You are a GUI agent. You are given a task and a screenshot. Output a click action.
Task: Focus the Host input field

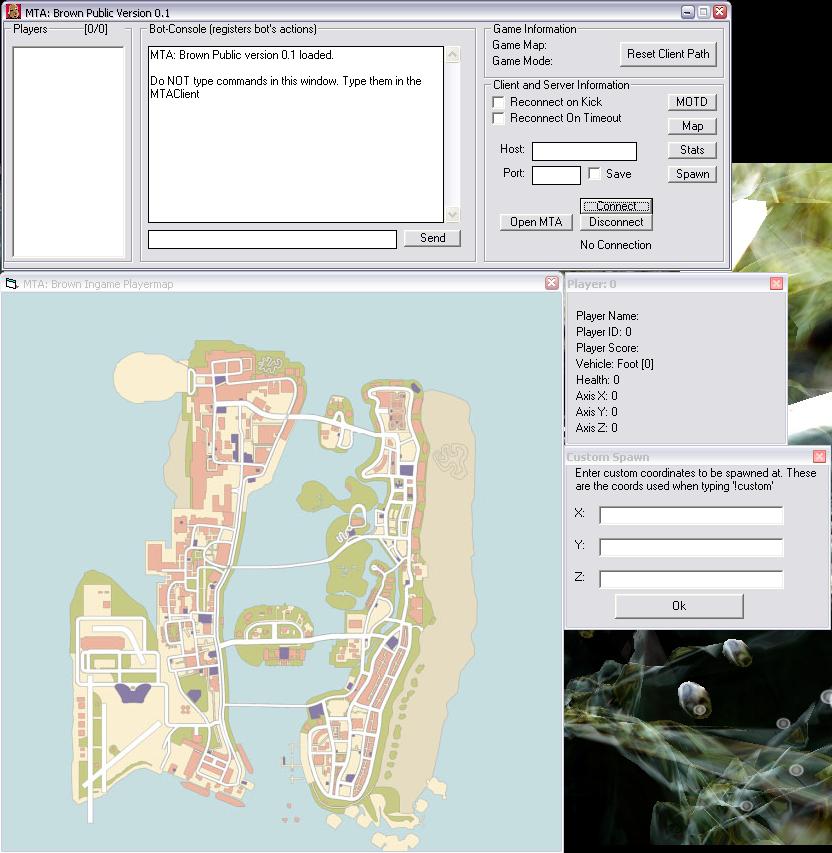(584, 151)
